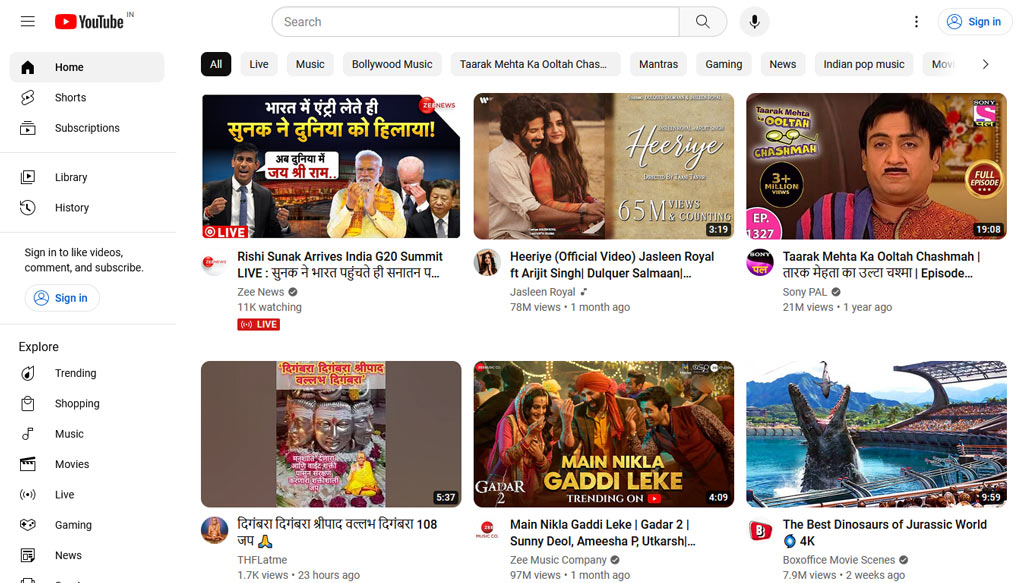
Task: Click the Zee Music Company channel avatar
Action: (x=487, y=531)
